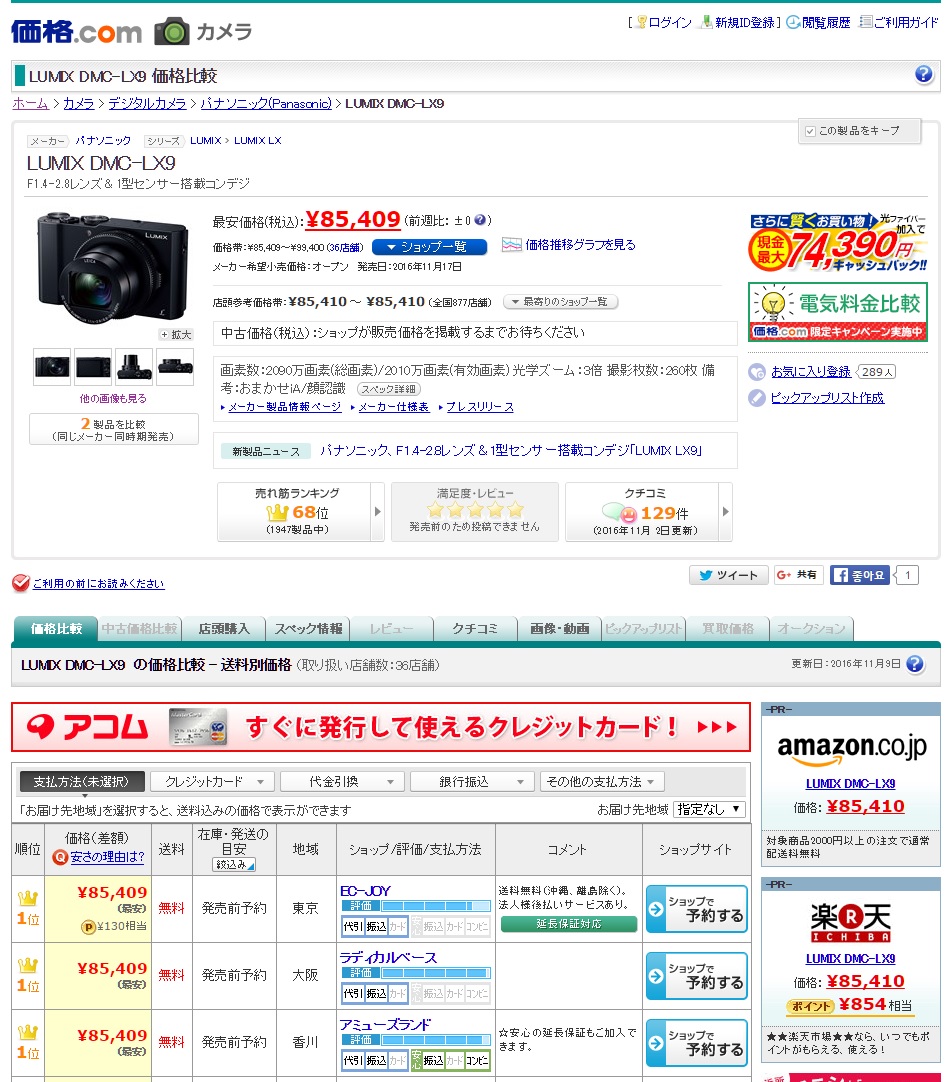The height and width of the screenshot is (1082, 948).
Task: Click the five-star satisfaction rating panel
Action: (474, 512)
